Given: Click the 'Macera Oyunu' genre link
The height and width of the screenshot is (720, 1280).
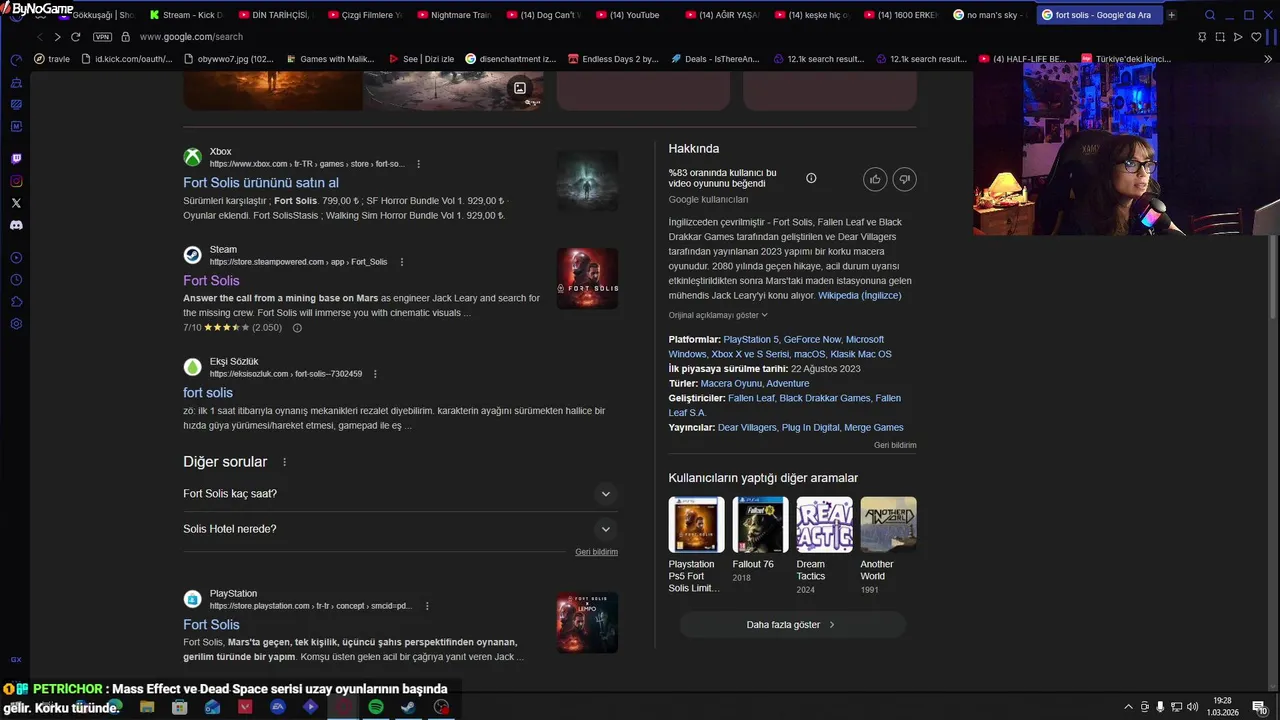Looking at the screenshot, I should tap(731, 384).
